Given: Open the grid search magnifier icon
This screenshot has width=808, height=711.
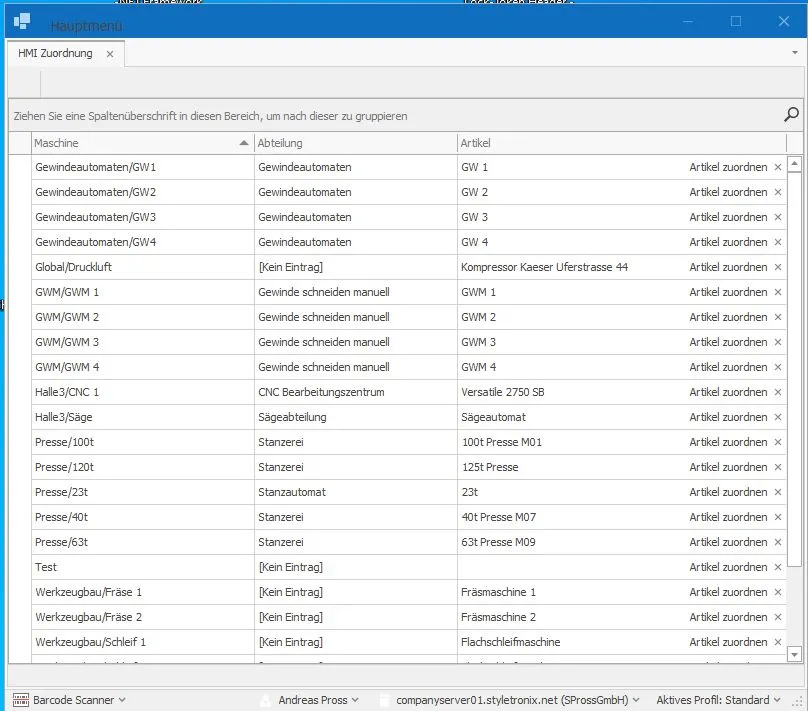Looking at the screenshot, I should (x=791, y=114).
